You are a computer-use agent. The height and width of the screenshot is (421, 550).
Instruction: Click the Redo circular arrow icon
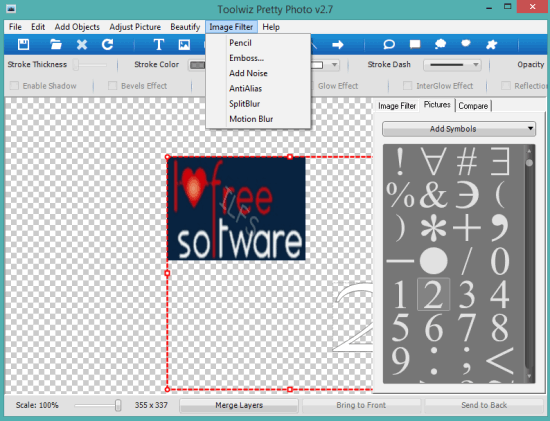tap(107, 45)
